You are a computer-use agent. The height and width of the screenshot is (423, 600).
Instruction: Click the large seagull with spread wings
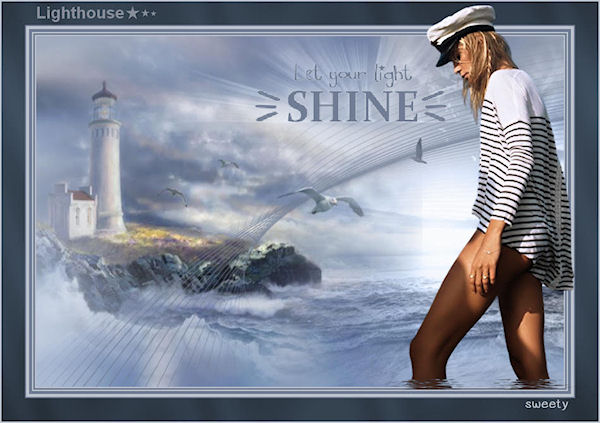[321, 201]
